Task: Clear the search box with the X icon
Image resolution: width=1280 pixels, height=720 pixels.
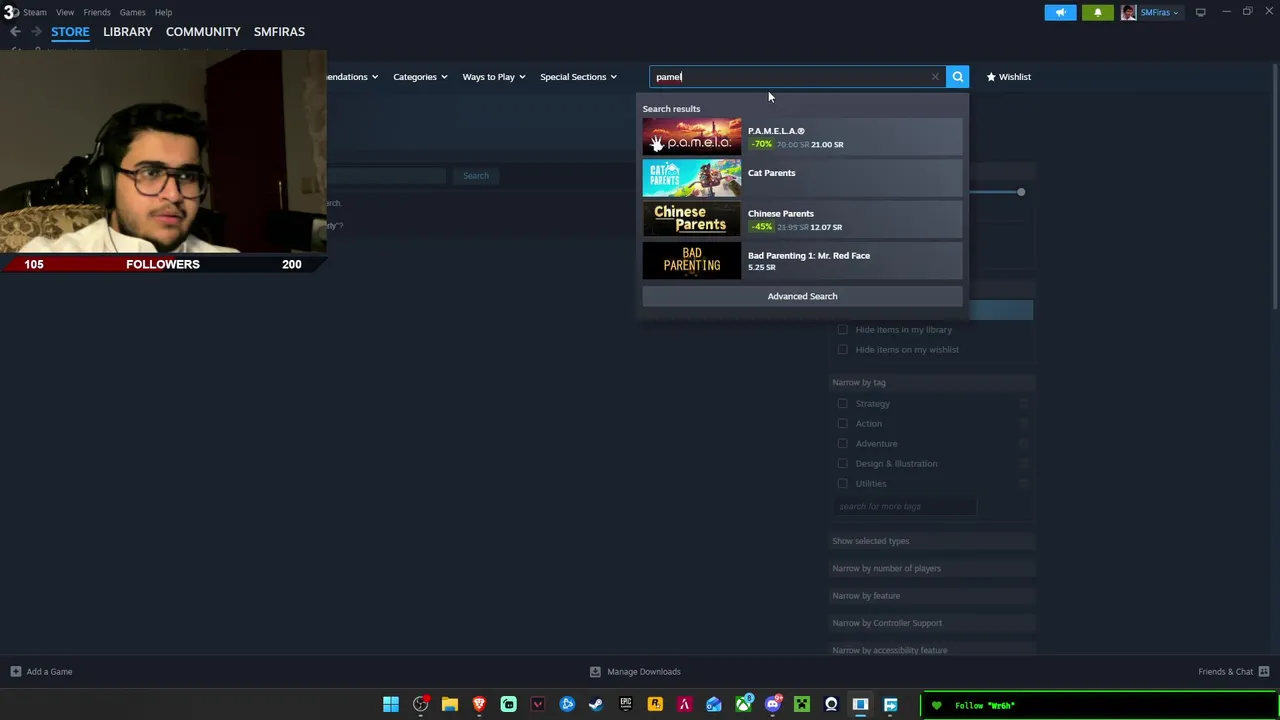Action: [x=935, y=77]
